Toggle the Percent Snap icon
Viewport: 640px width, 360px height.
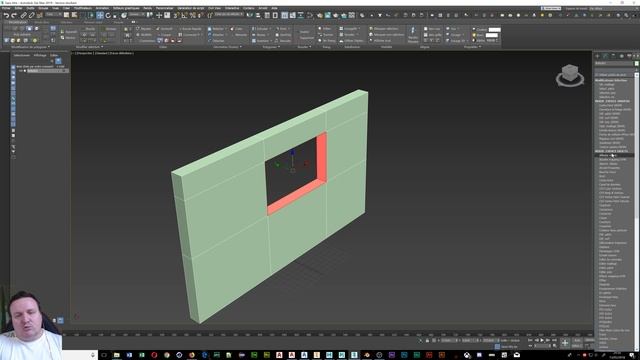pyautogui.click(x=192, y=15)
